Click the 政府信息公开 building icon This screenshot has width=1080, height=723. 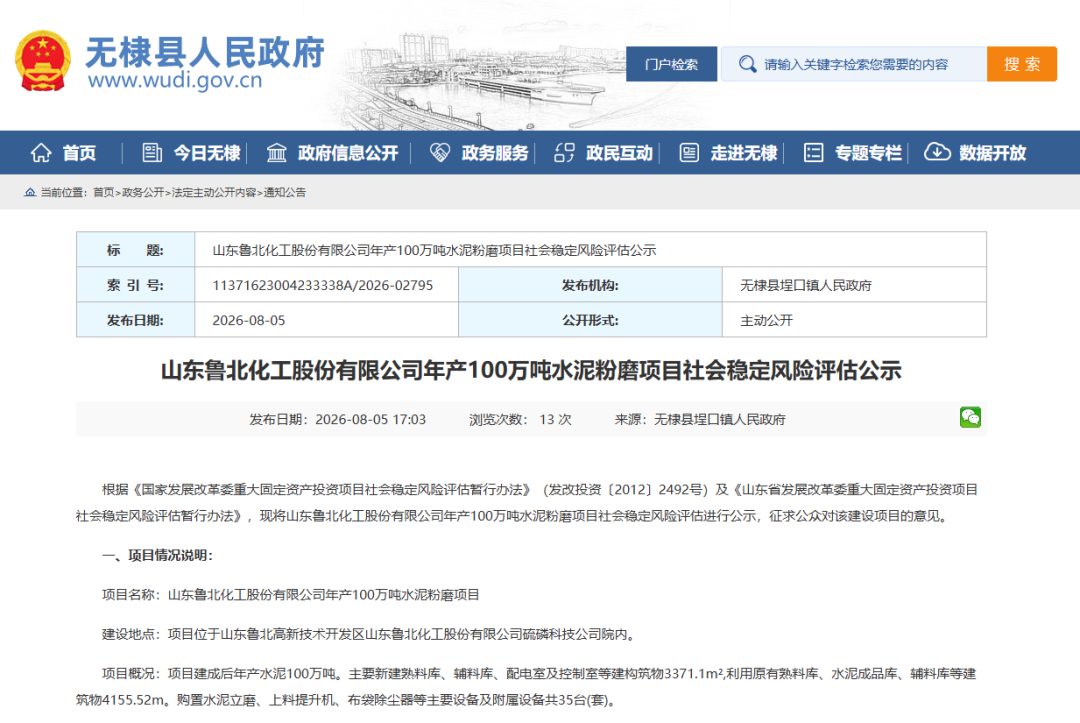coord(276,153)
